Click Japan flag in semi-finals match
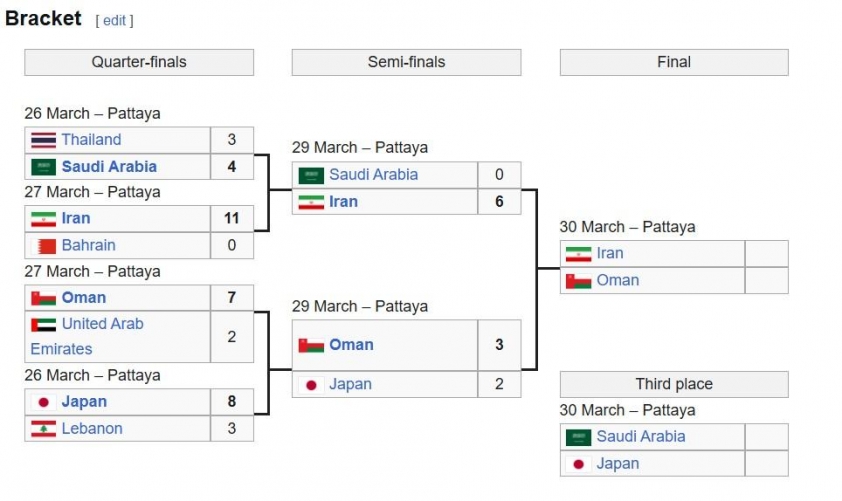Screen dimensions: 842x501 coord(311,384)
